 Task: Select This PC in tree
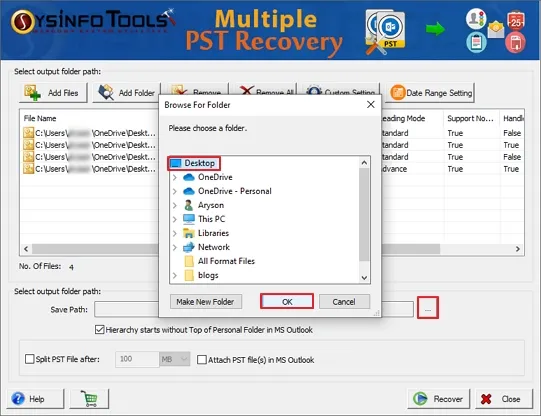point(211,219)
